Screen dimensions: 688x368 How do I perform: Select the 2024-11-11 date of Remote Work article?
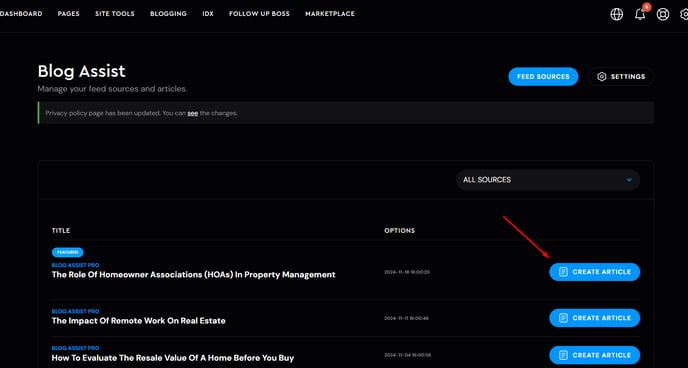407,318
